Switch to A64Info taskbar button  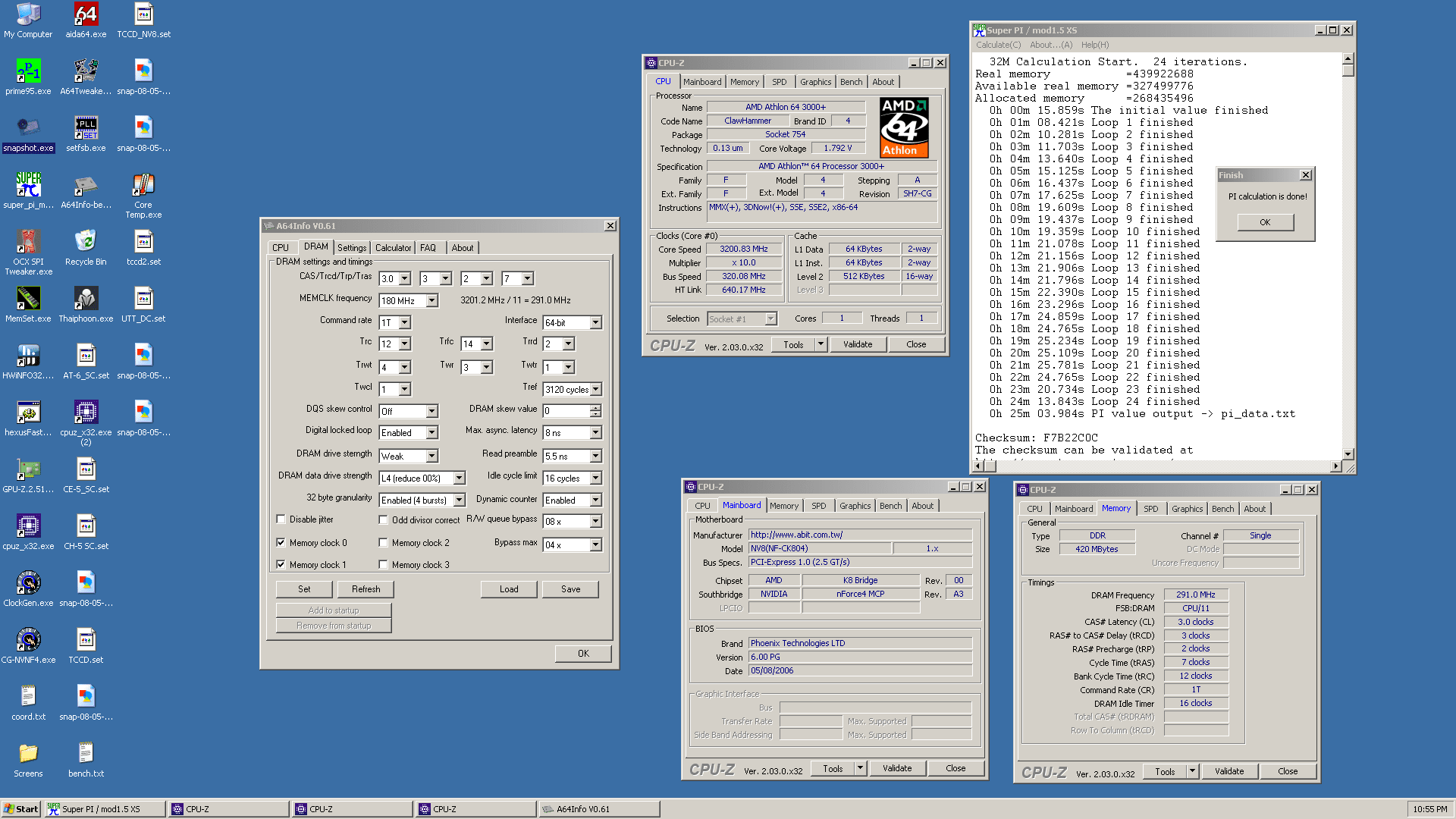click(x=598, y=809)
